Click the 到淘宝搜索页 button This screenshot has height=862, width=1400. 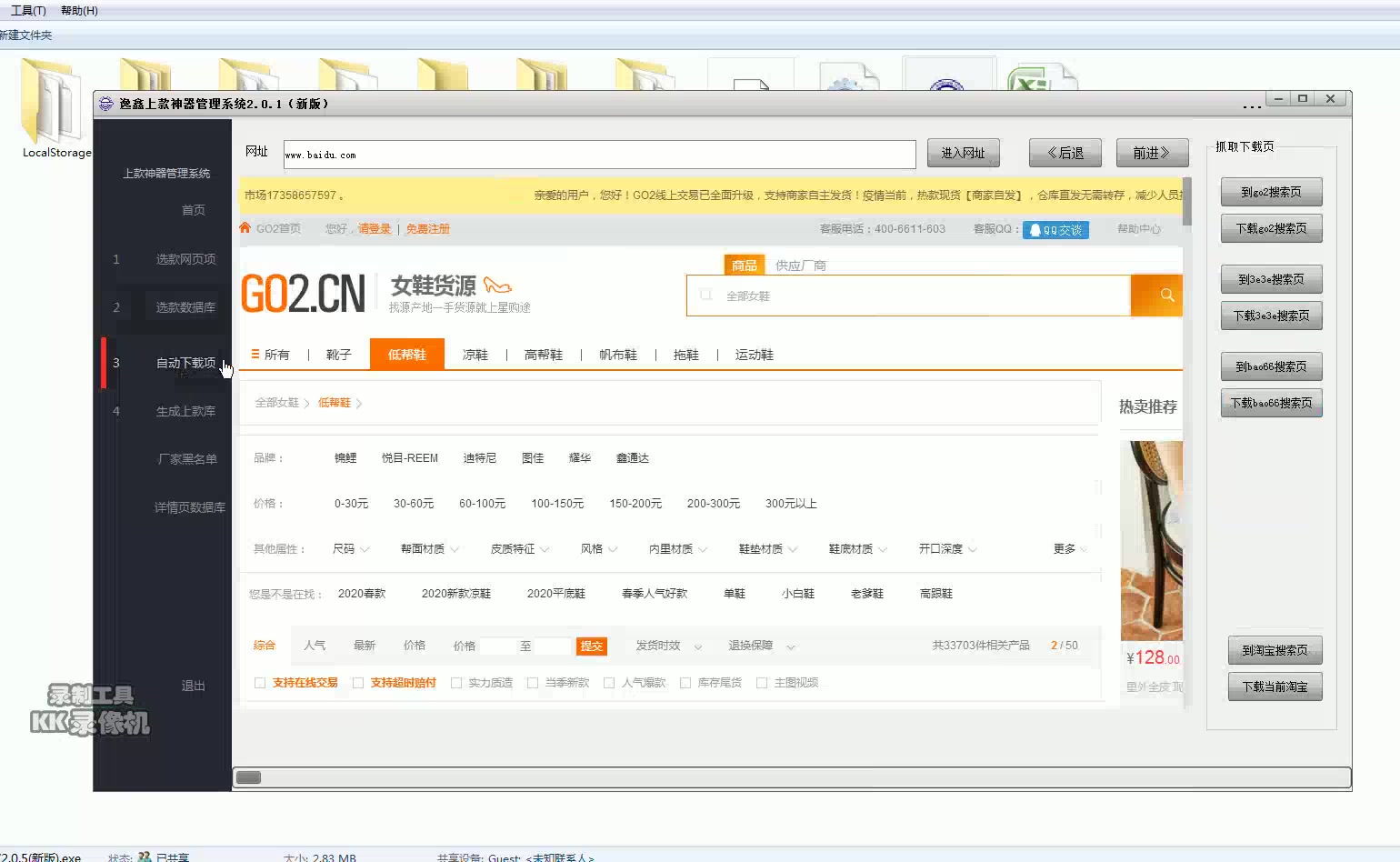pos(1275,650)
